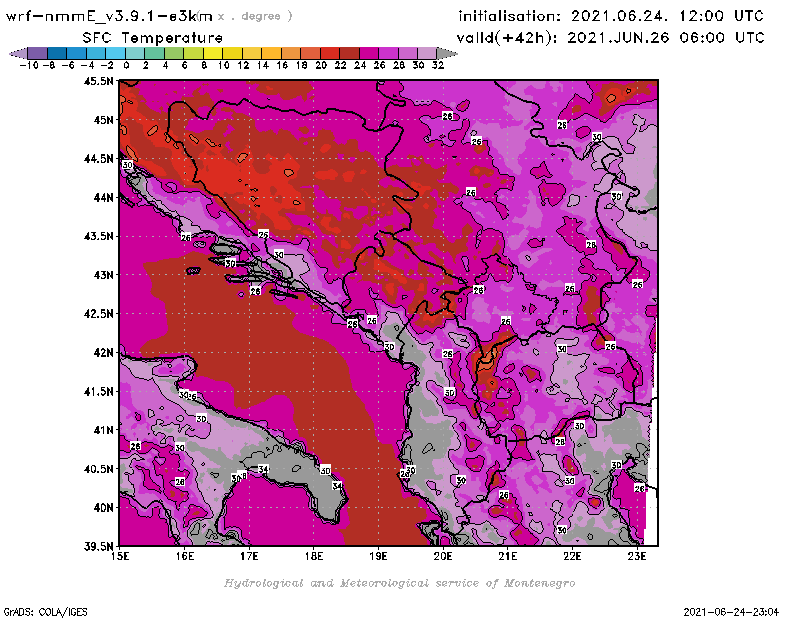Click the 'initialisation: 2021.06.24. 12:00 UTC' line
800x618 pixels.
611,16
